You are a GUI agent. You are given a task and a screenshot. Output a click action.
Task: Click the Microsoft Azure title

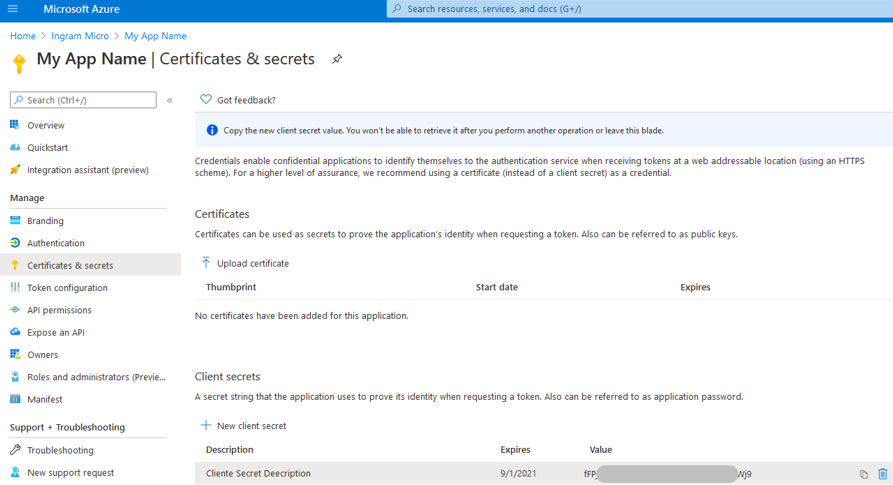[81, 9]
